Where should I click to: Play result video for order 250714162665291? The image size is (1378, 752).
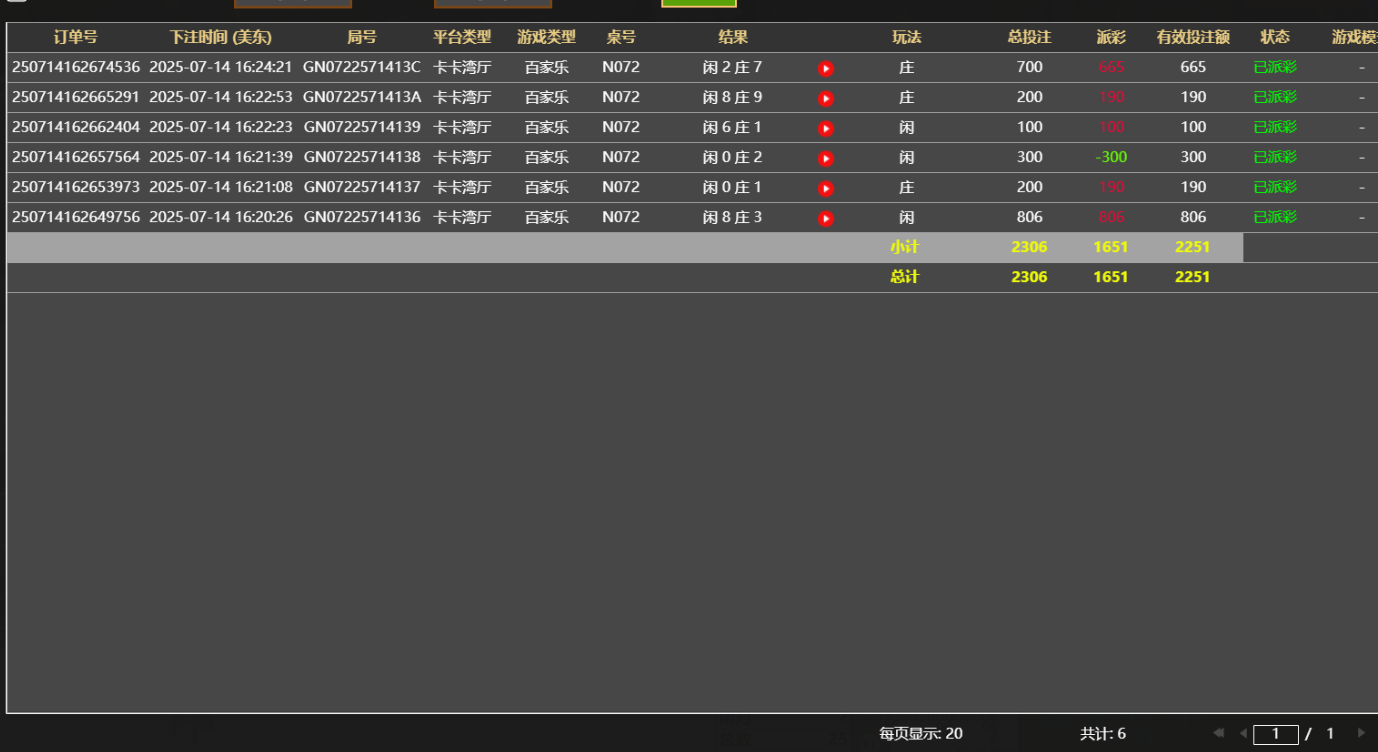[825, 97]
